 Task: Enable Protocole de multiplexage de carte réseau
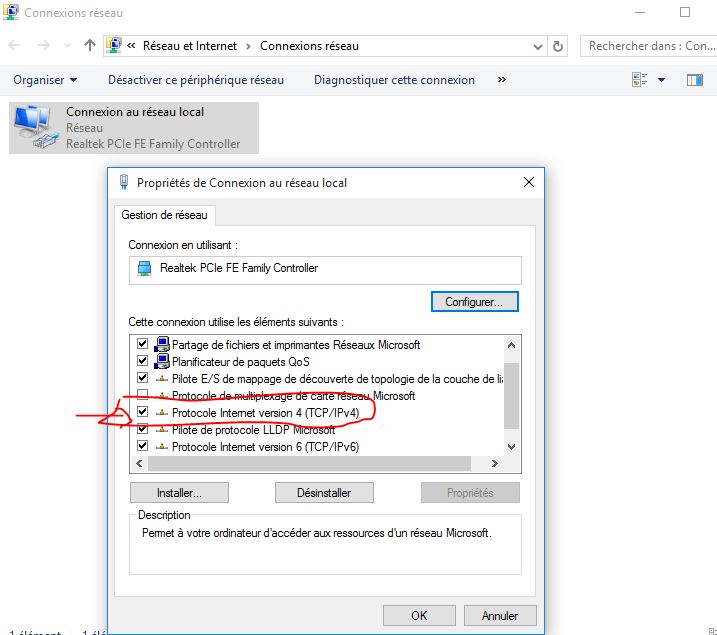tap(142, 395)
